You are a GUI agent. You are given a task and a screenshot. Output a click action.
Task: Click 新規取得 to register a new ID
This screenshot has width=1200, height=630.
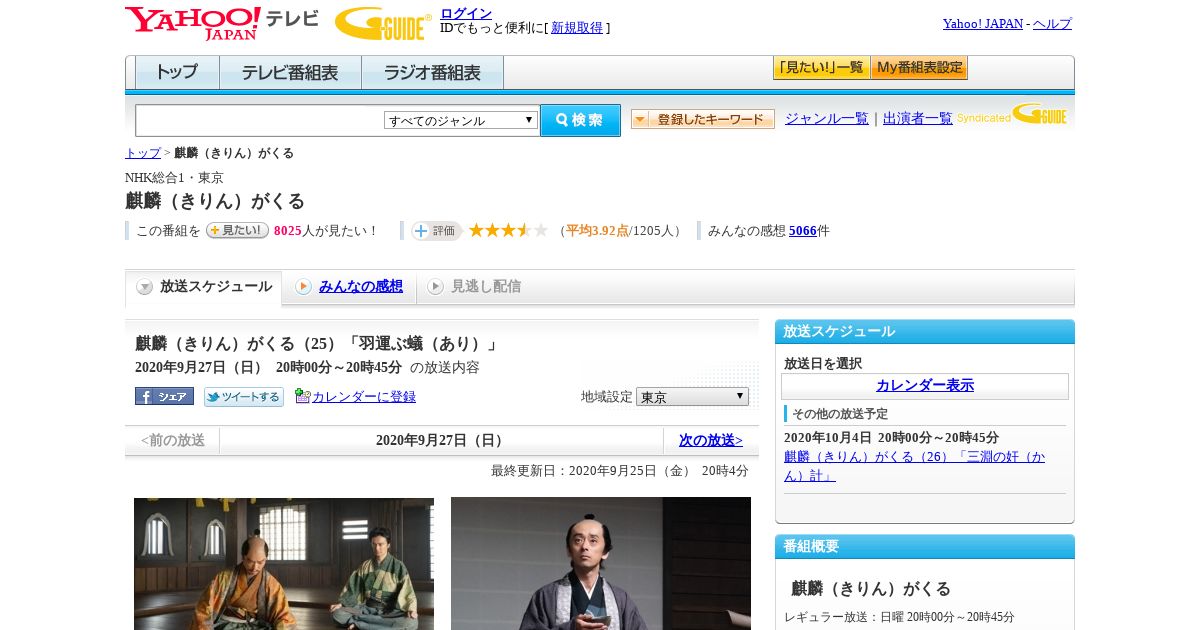pos(577,28)
